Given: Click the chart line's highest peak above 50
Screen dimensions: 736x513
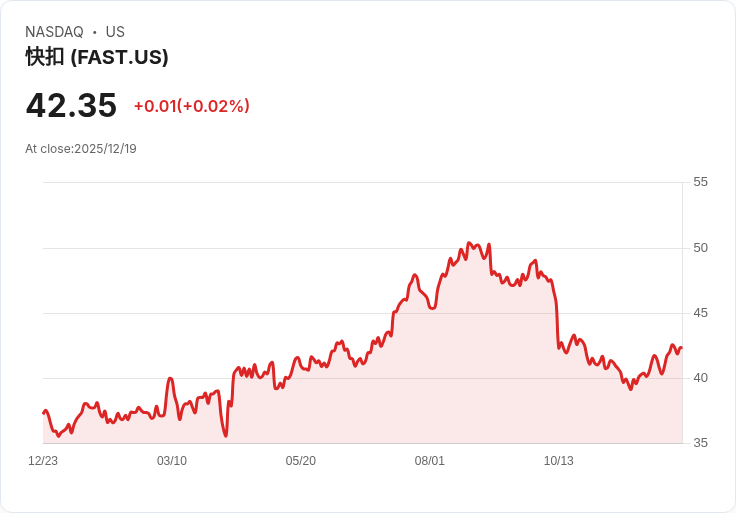Looking at the screenshot, I should (x=469, y=243).
